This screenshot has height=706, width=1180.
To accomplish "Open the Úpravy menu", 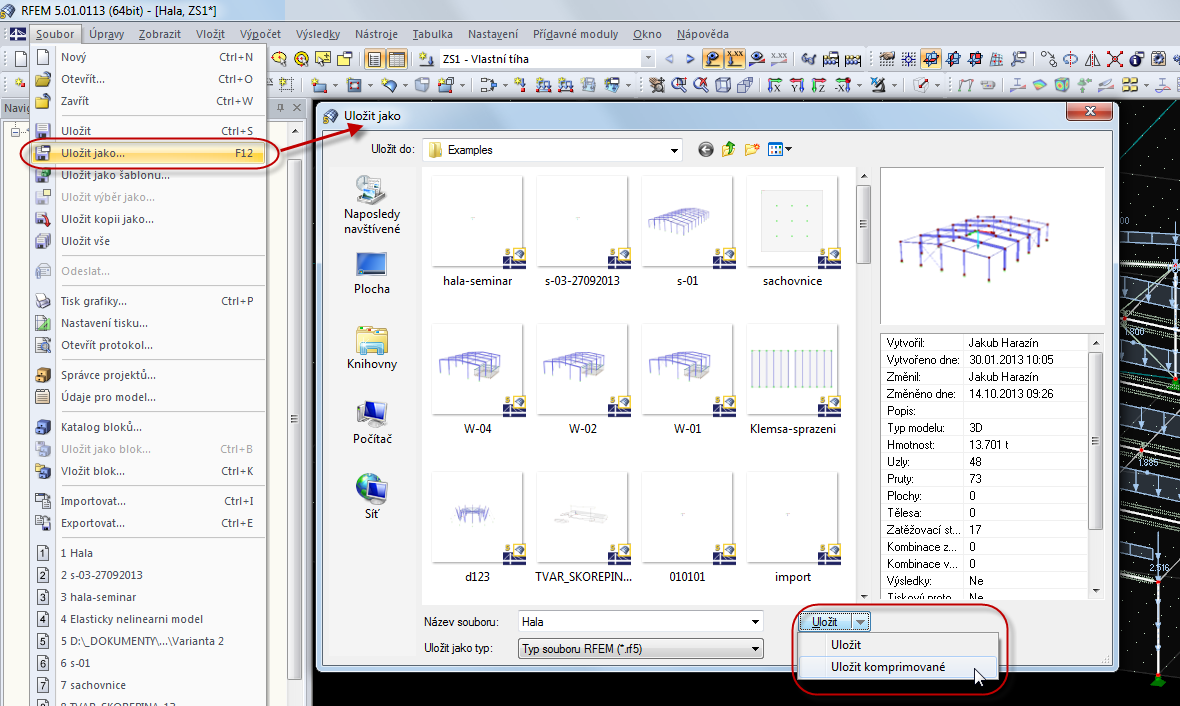I will coord(106,34).
